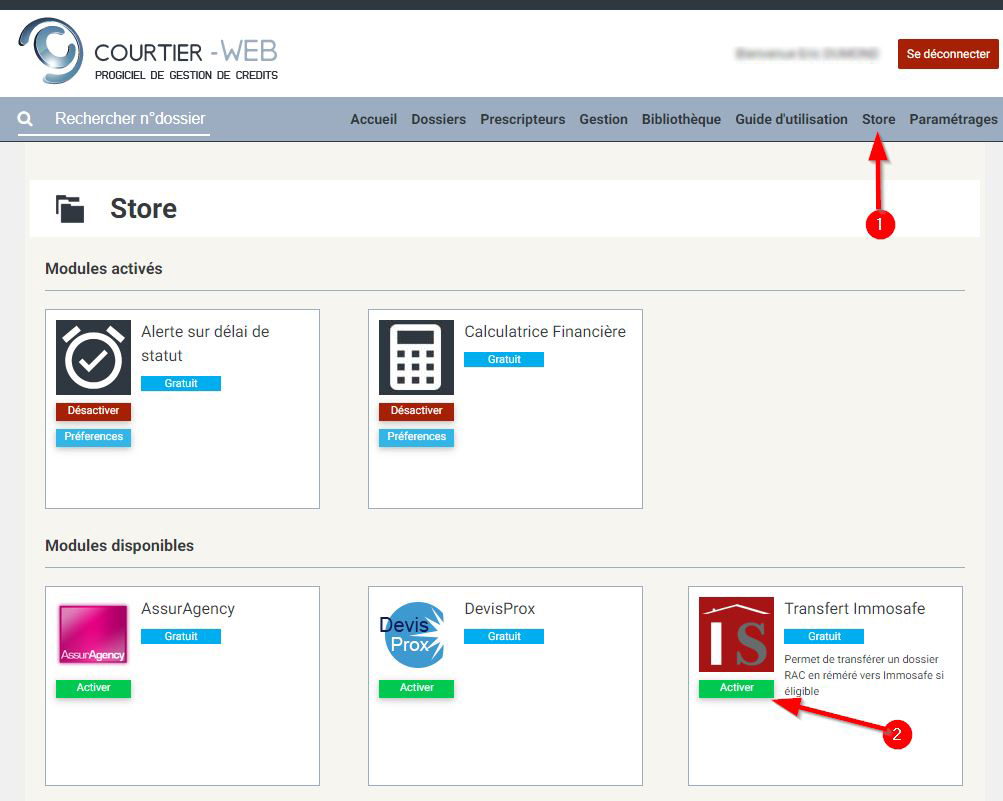Activate the AssurAgency module

93,688
